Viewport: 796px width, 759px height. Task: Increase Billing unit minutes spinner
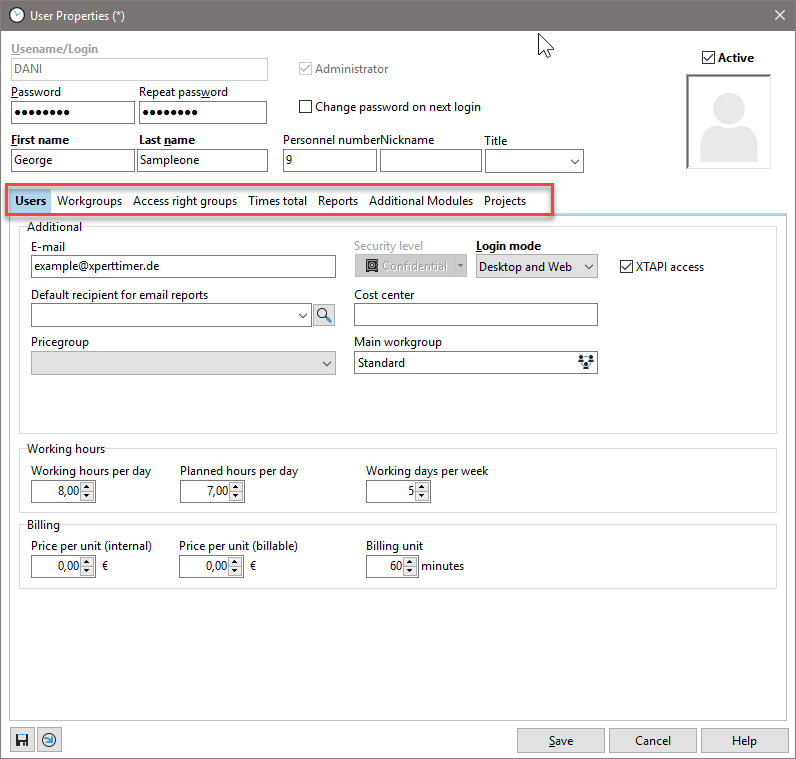point(408,561)
